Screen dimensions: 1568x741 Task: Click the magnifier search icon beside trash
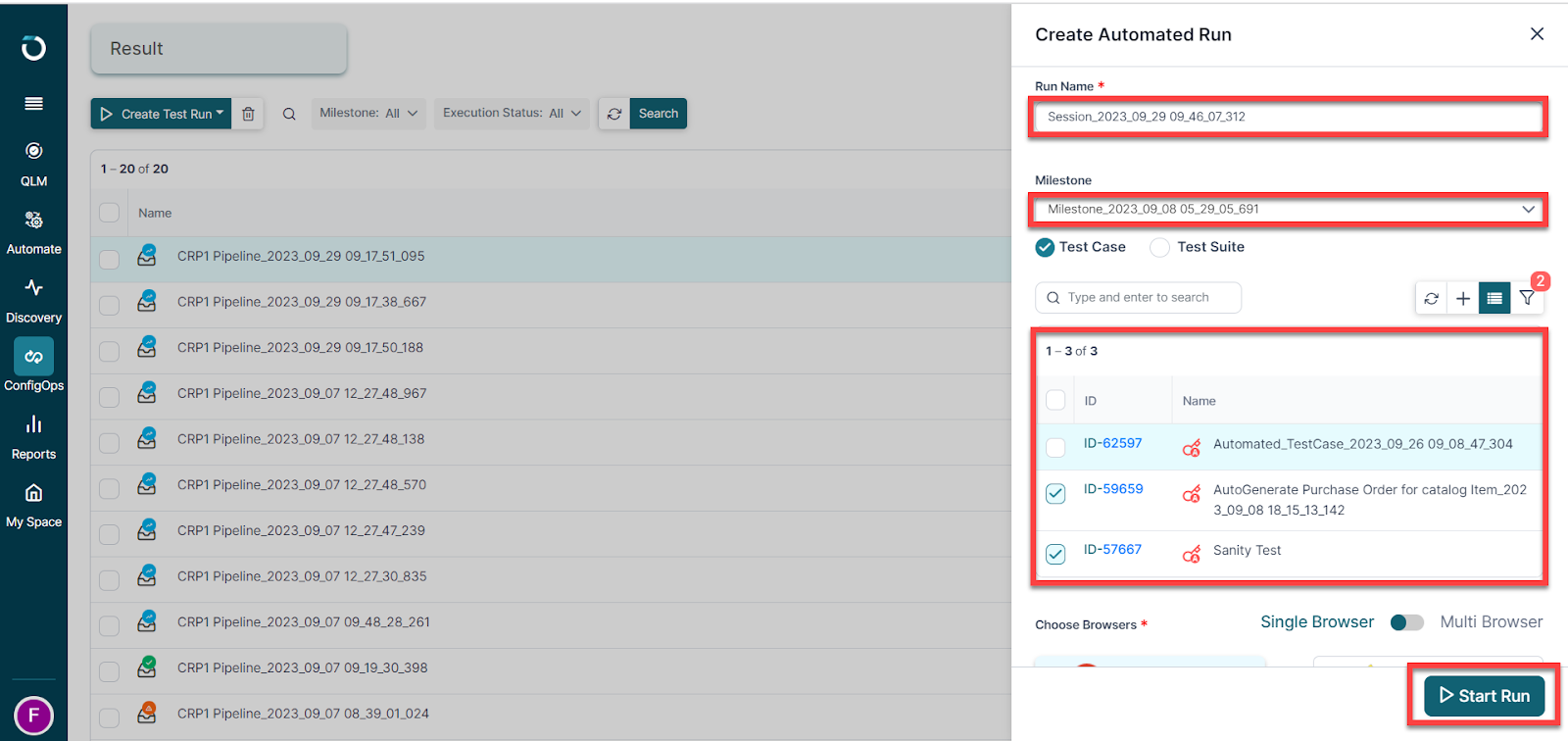pos(289,114)
